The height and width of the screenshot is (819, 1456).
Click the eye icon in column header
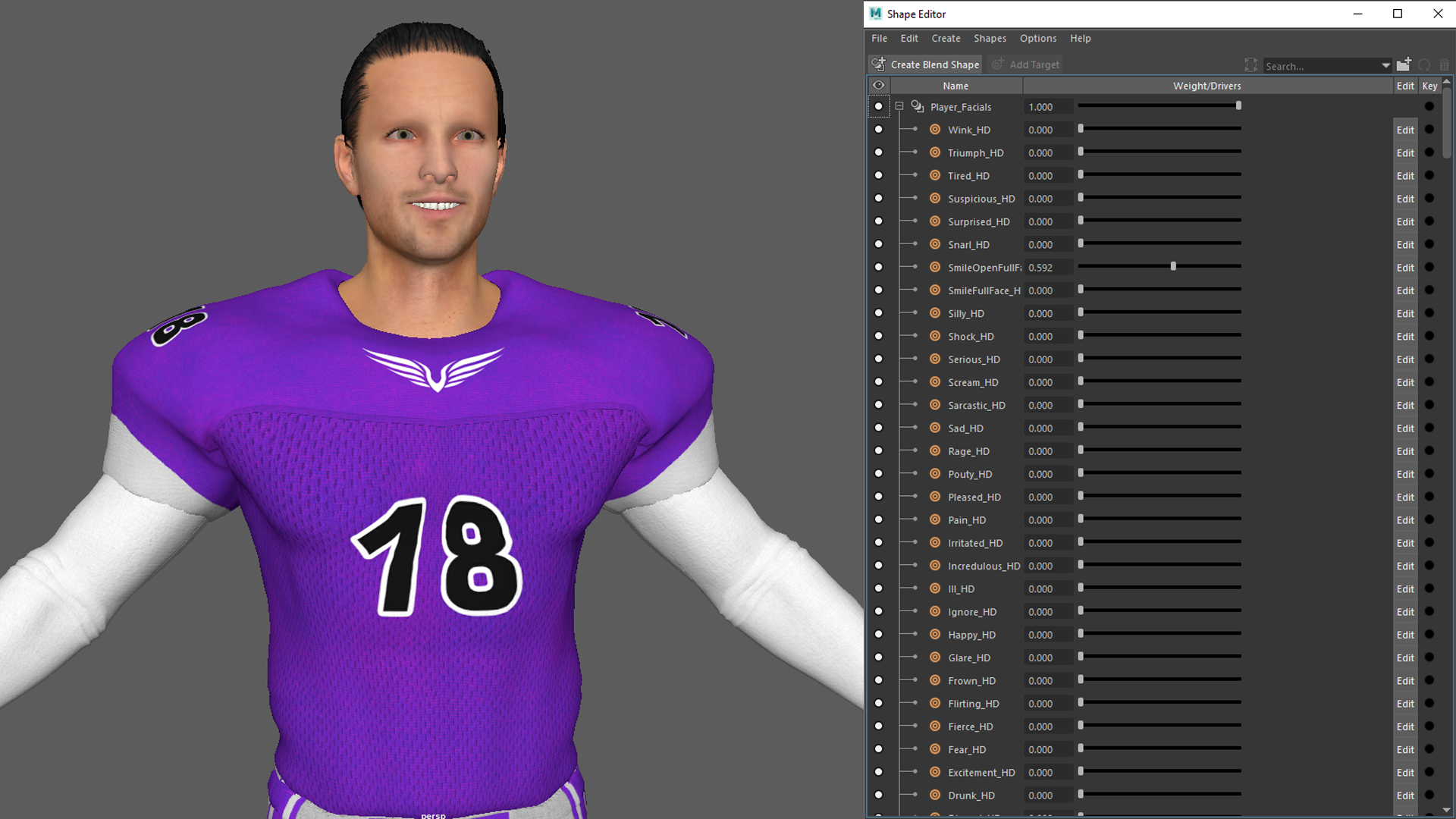(x=878, y=86)
